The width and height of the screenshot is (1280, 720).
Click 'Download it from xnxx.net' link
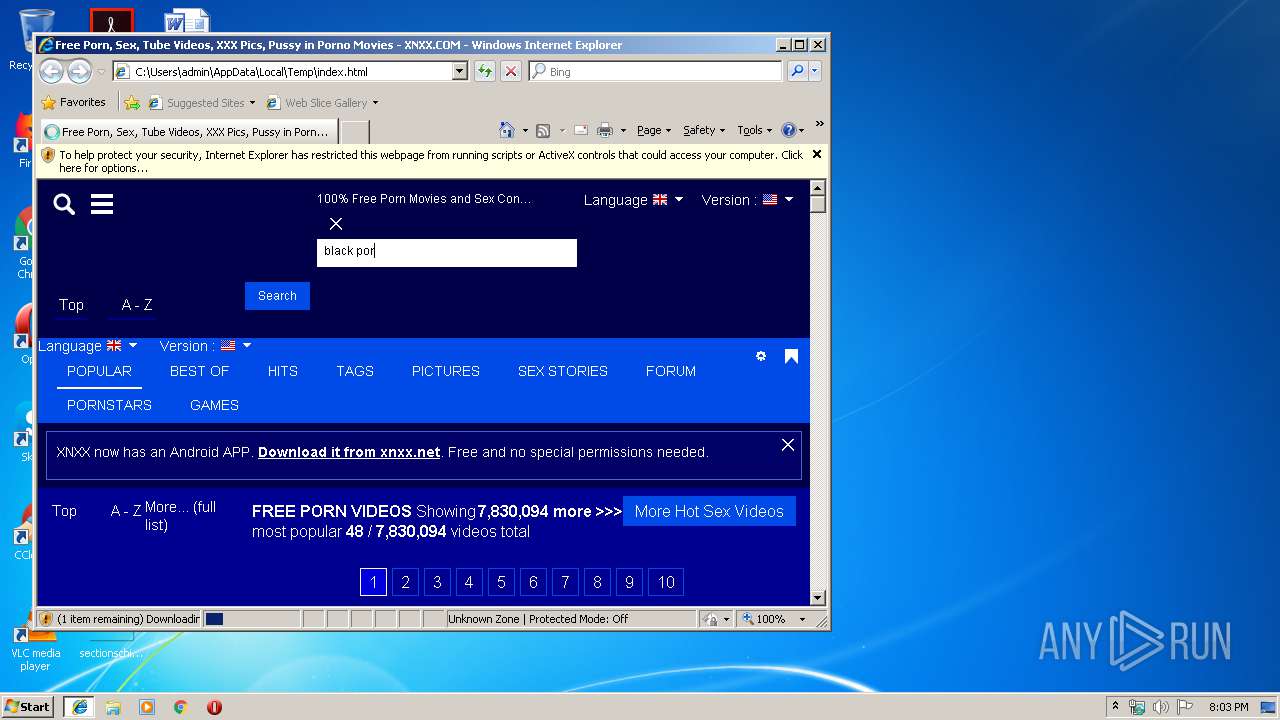tap(349, 452)
